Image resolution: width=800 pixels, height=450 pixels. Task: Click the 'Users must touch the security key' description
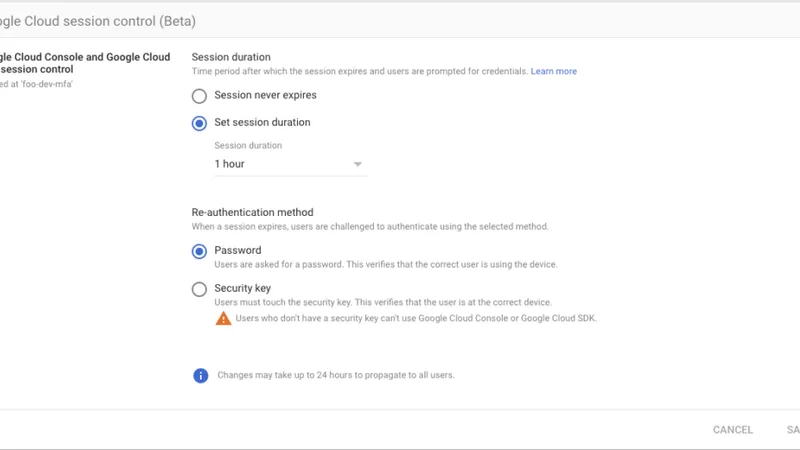click(383, 302)
